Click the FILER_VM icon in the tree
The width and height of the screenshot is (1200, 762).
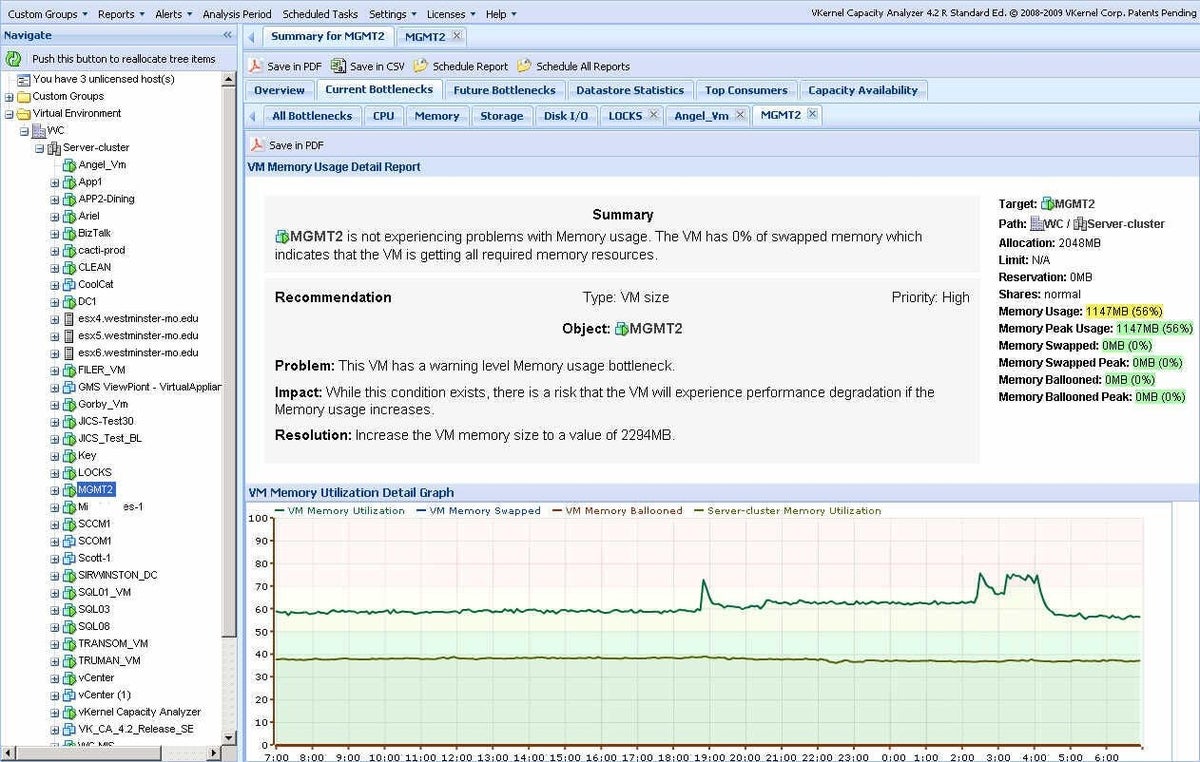point(69,370)
